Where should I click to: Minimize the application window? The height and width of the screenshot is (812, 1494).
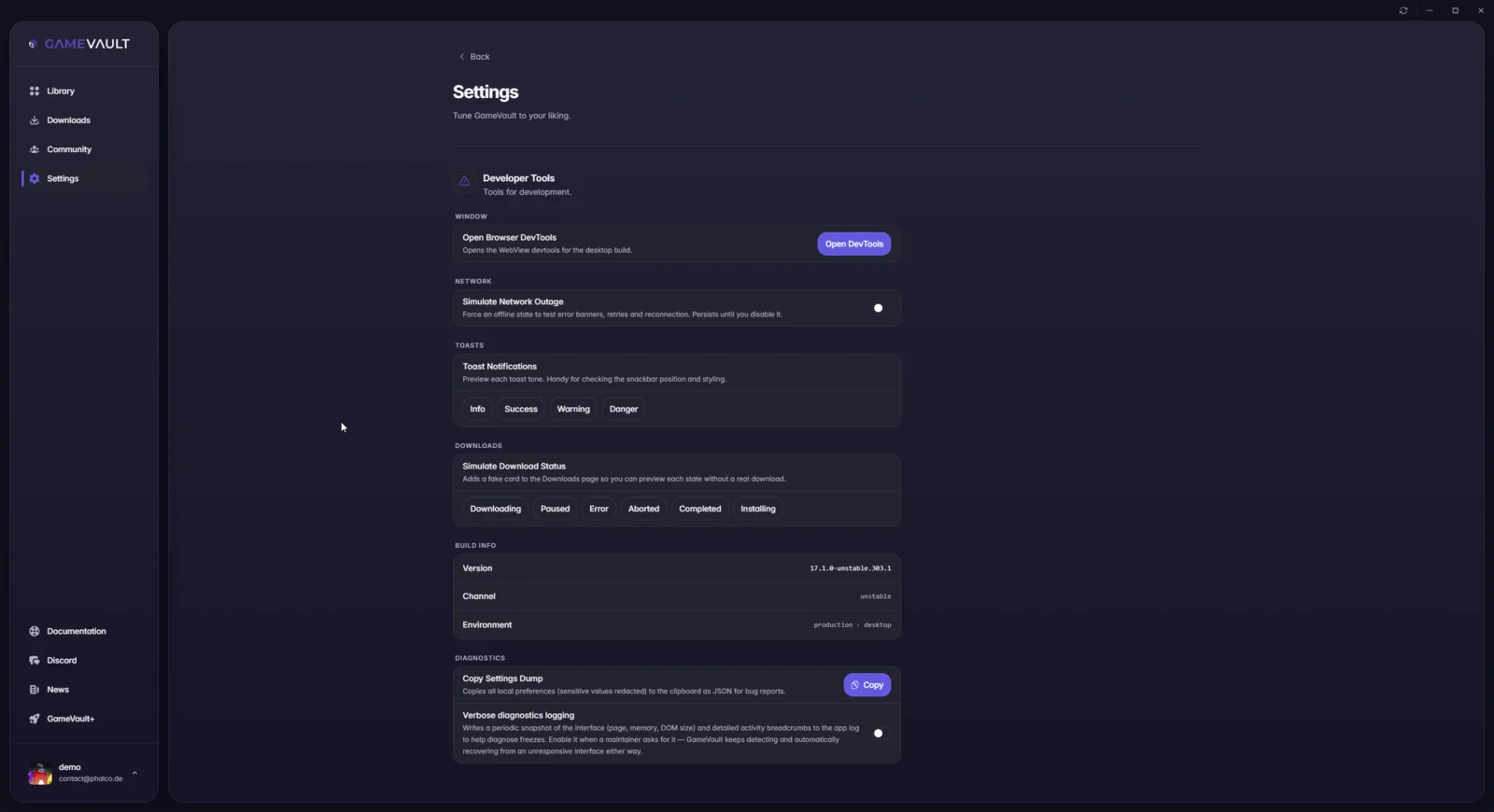(x=1430, y=10)
